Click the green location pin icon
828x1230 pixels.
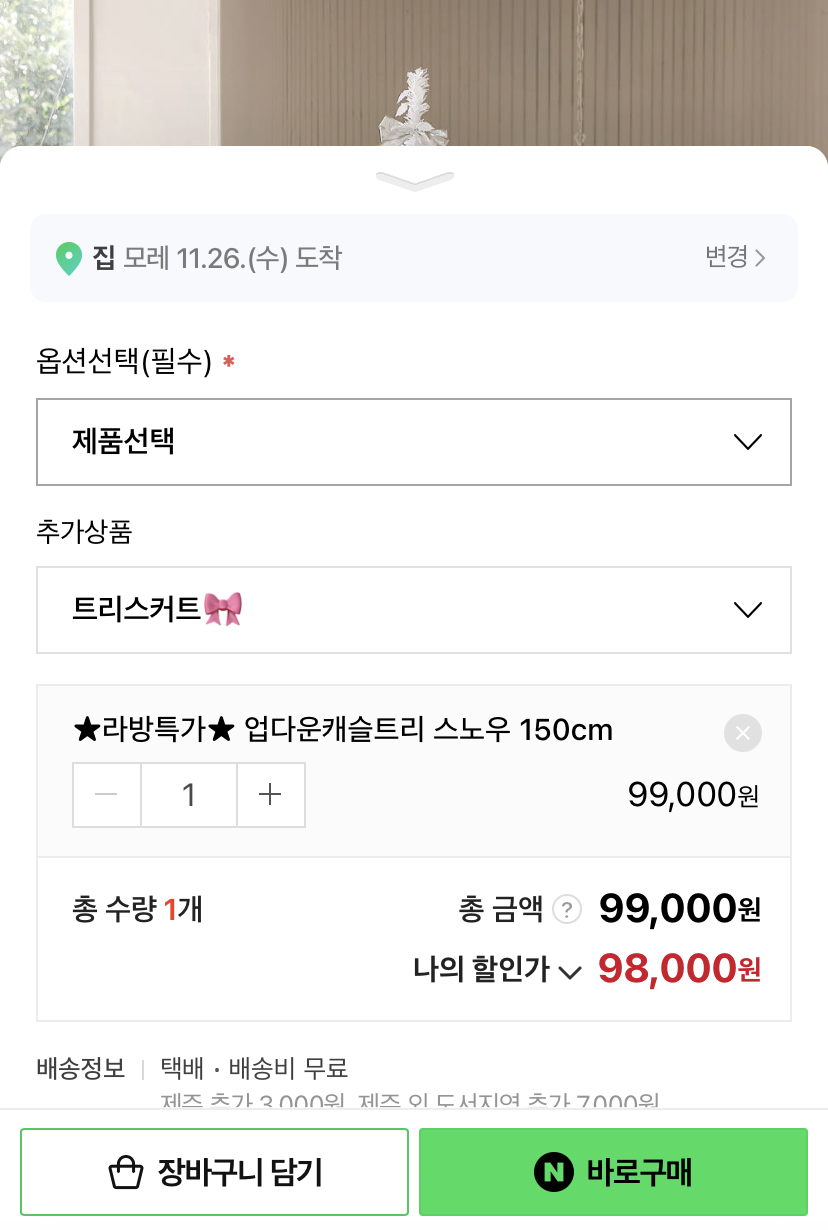[68, 258]
